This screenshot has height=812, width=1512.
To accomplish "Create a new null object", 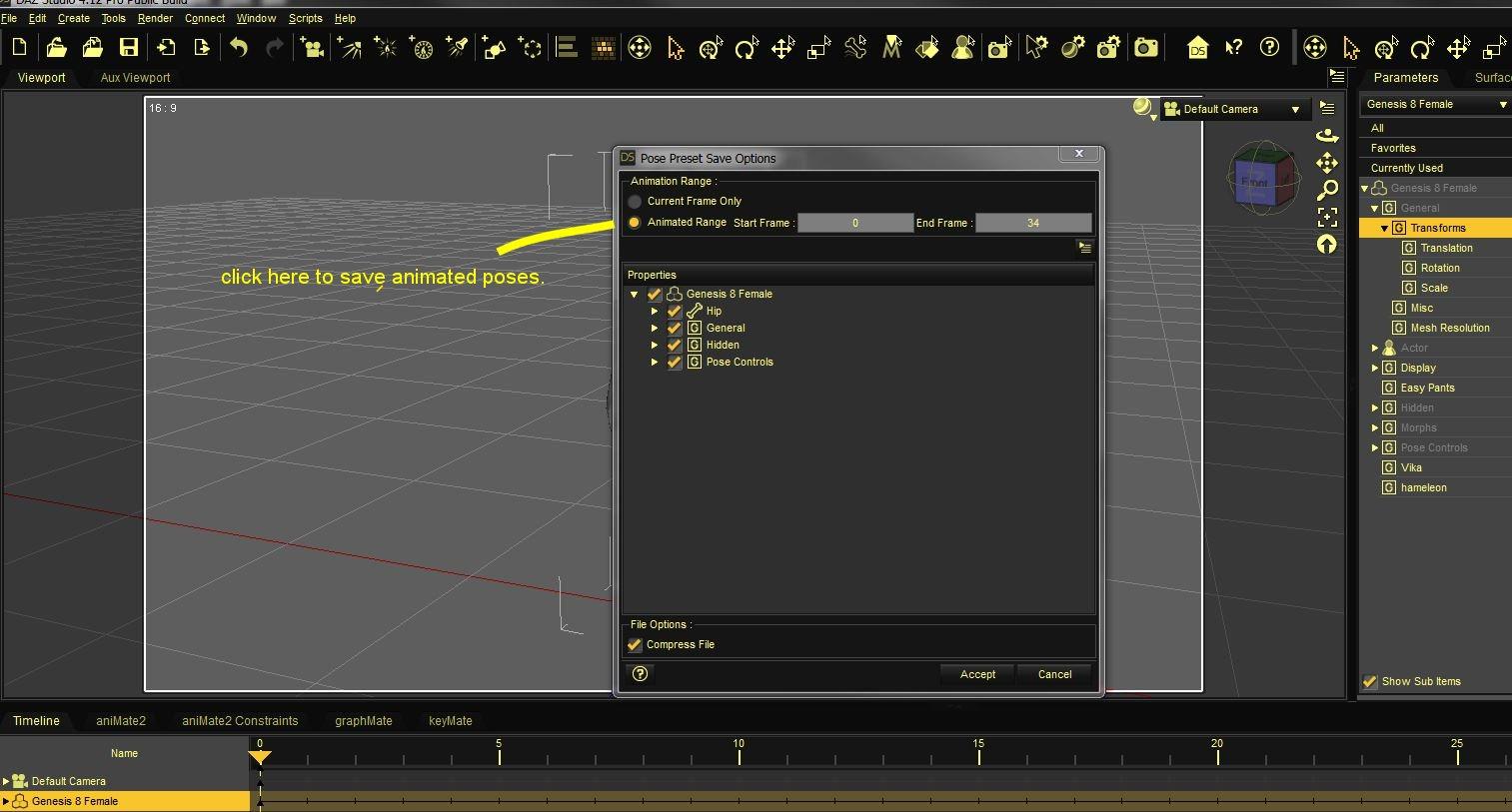I will [x=530, y=47].
